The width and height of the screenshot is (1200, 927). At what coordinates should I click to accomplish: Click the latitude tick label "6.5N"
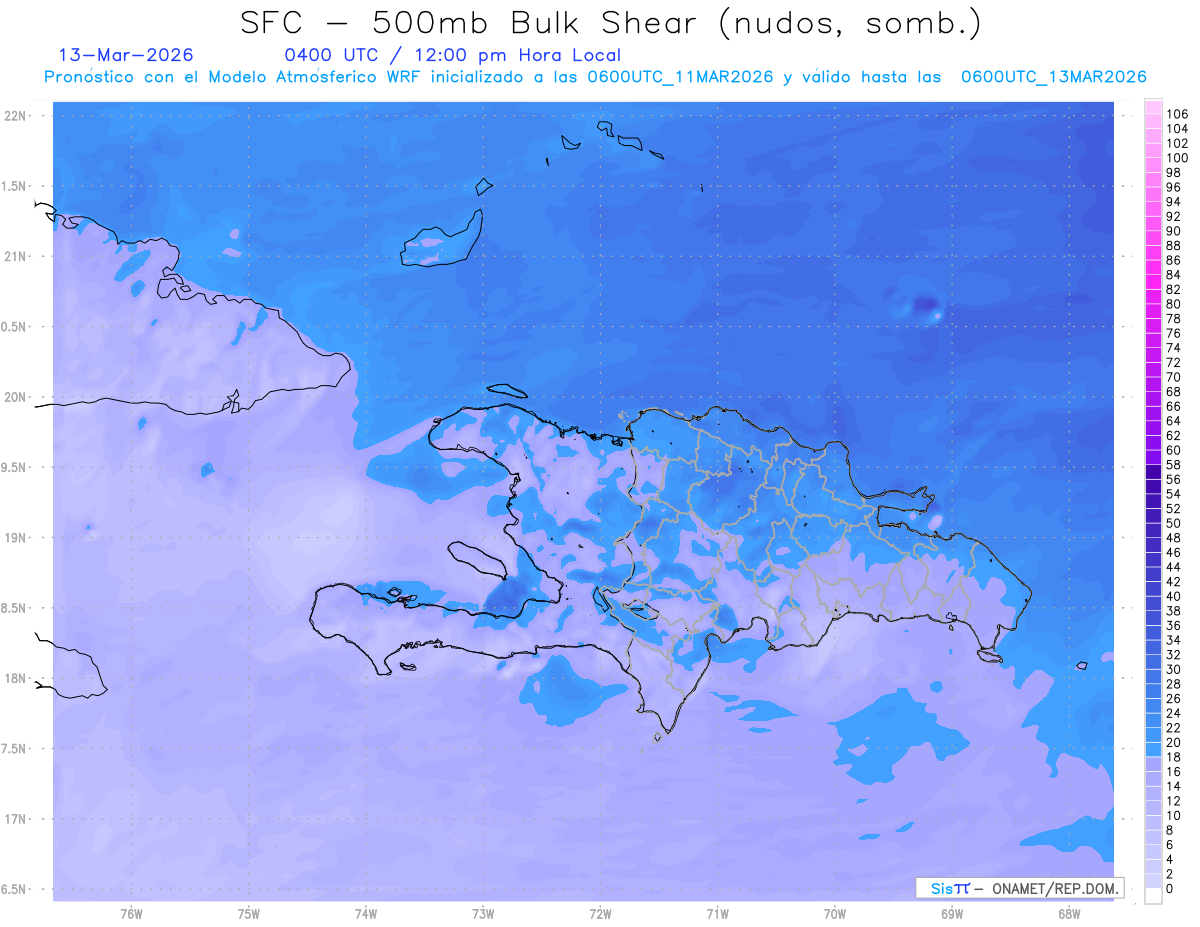click(15, 889)
